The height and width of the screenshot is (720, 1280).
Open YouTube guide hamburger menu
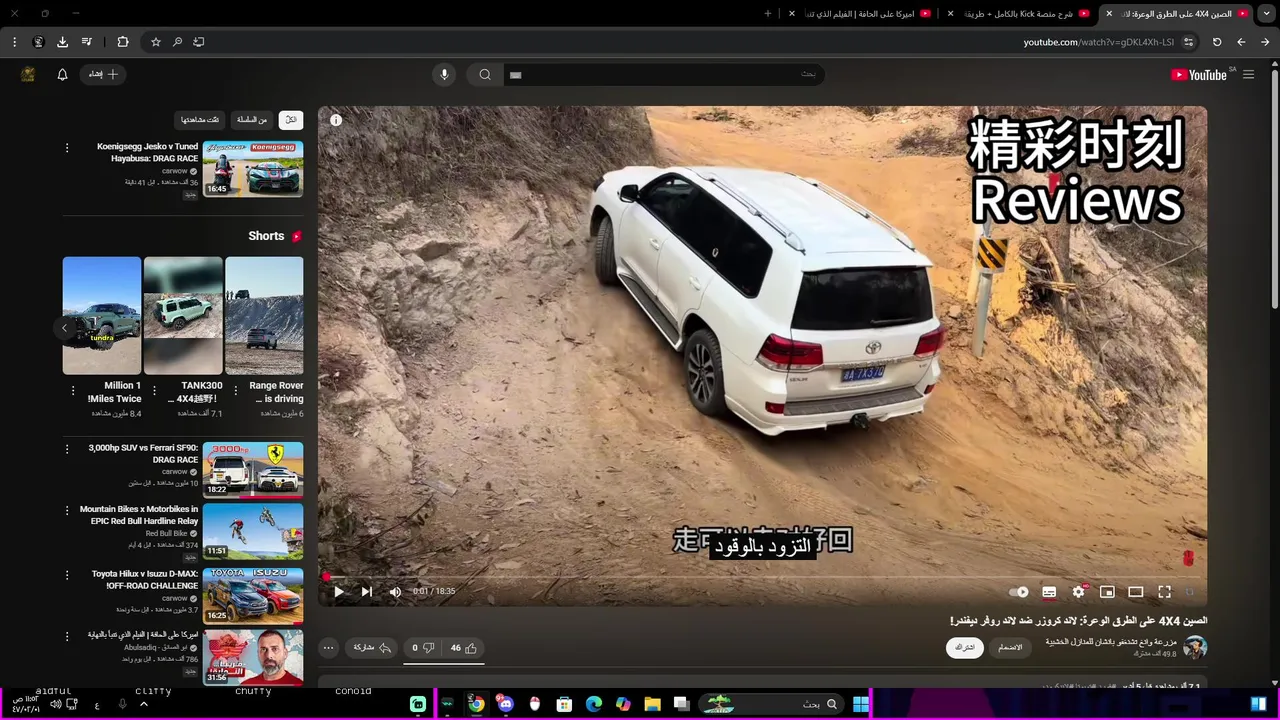pos(1248,74)
